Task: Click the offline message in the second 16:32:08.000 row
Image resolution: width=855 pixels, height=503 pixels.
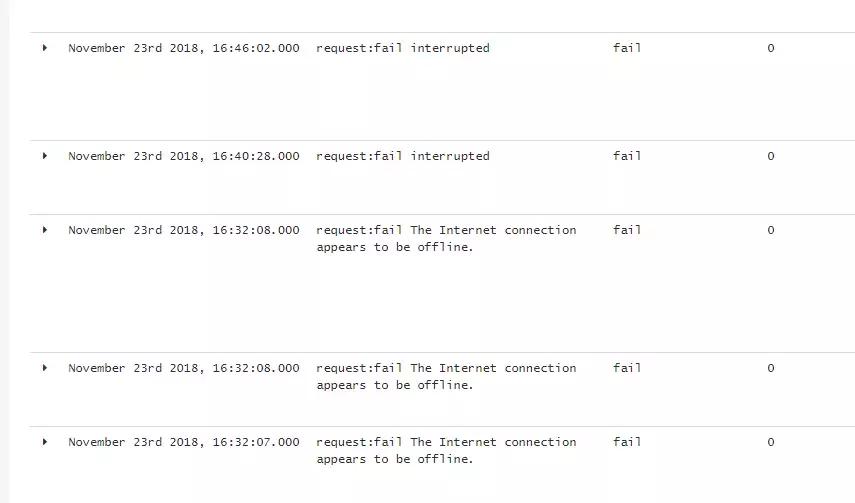Action: 446,377
